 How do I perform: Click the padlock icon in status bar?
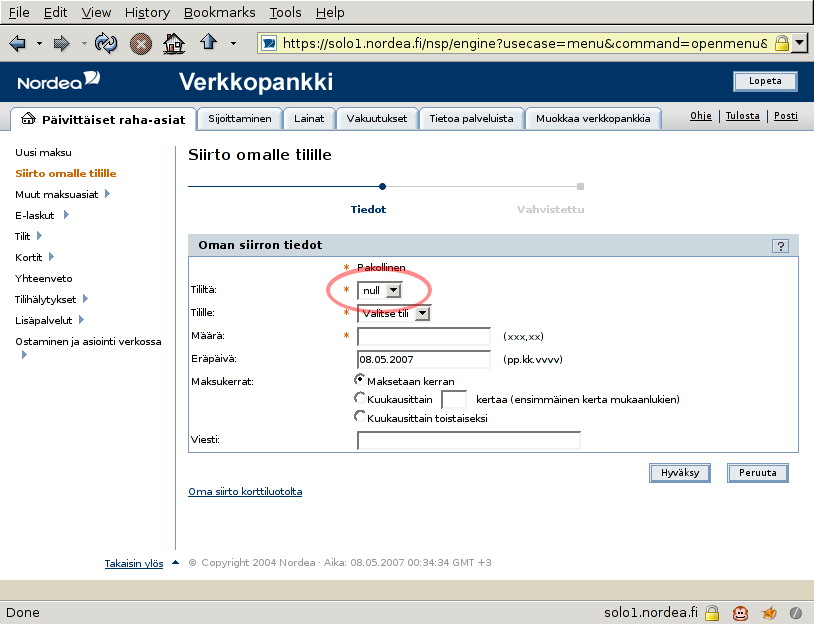(712, 612)
